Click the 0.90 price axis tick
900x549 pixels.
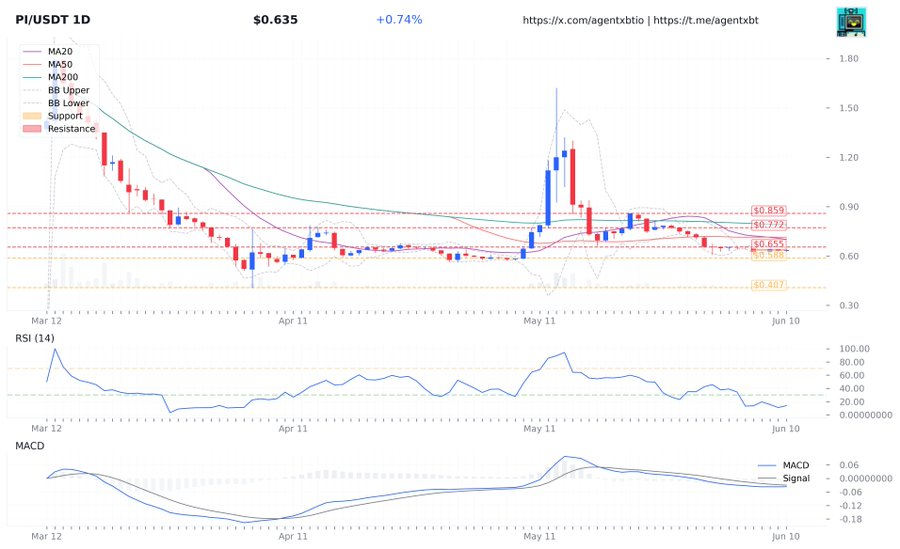849,207
